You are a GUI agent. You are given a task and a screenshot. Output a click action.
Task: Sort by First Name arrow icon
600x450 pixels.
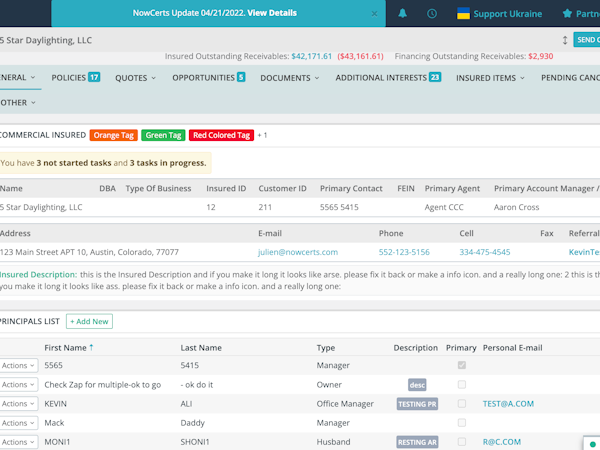91,347
